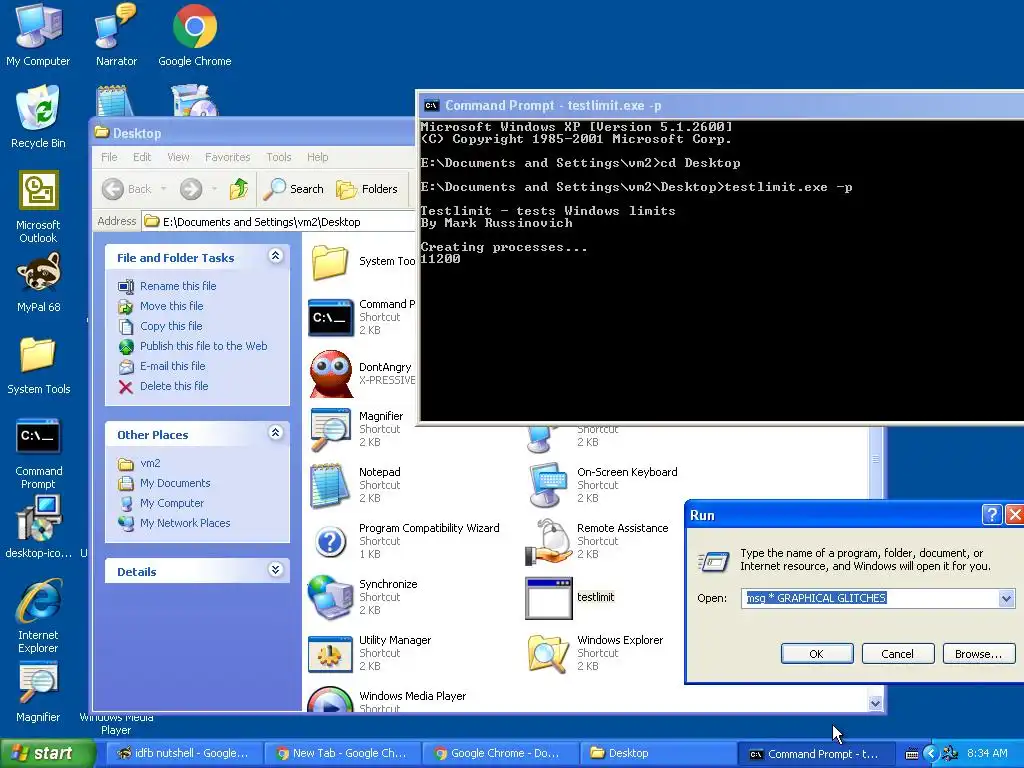Click E-mail this file link
1024x768 pixels.
tap(172, 366)
